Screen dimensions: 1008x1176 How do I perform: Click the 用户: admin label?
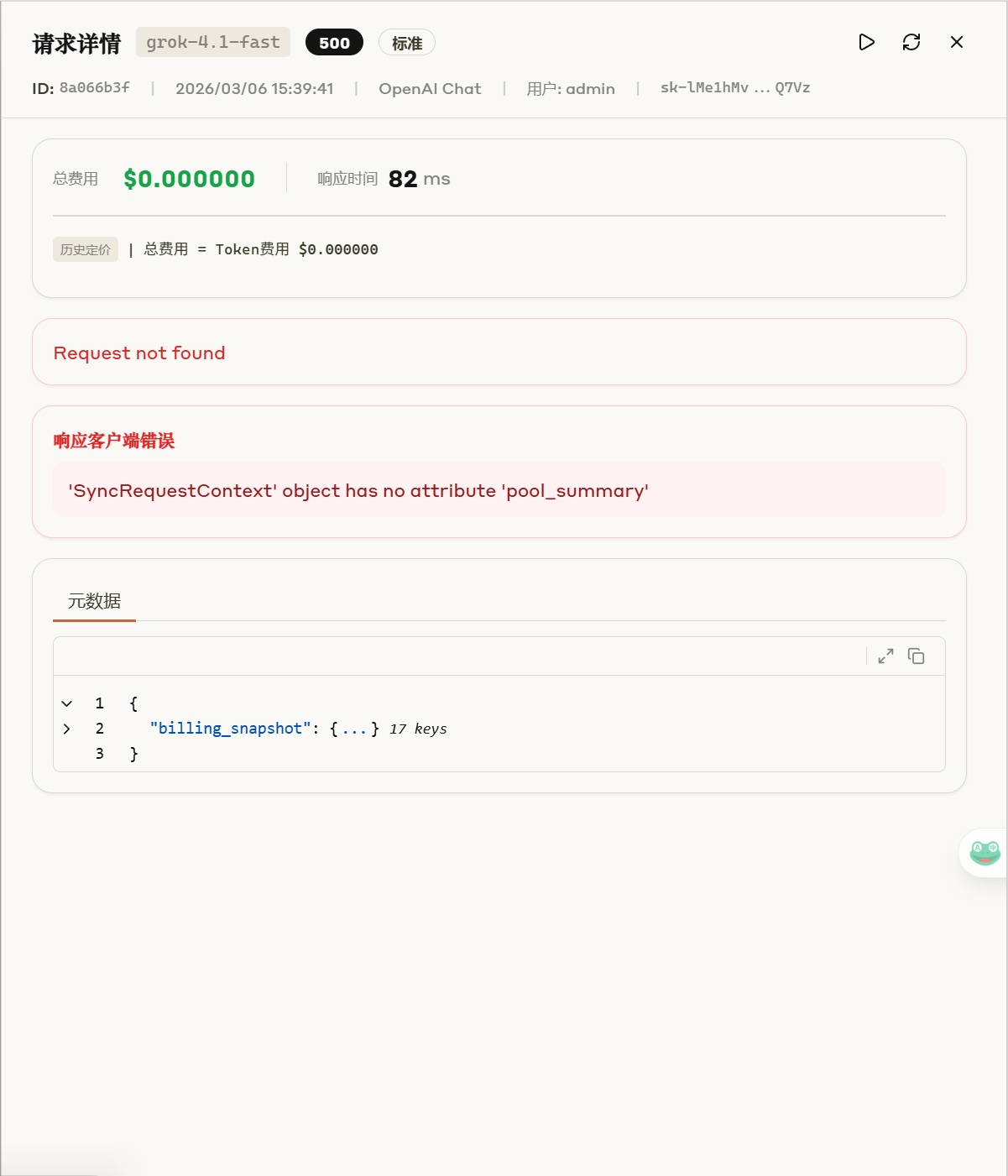point(571,88)
